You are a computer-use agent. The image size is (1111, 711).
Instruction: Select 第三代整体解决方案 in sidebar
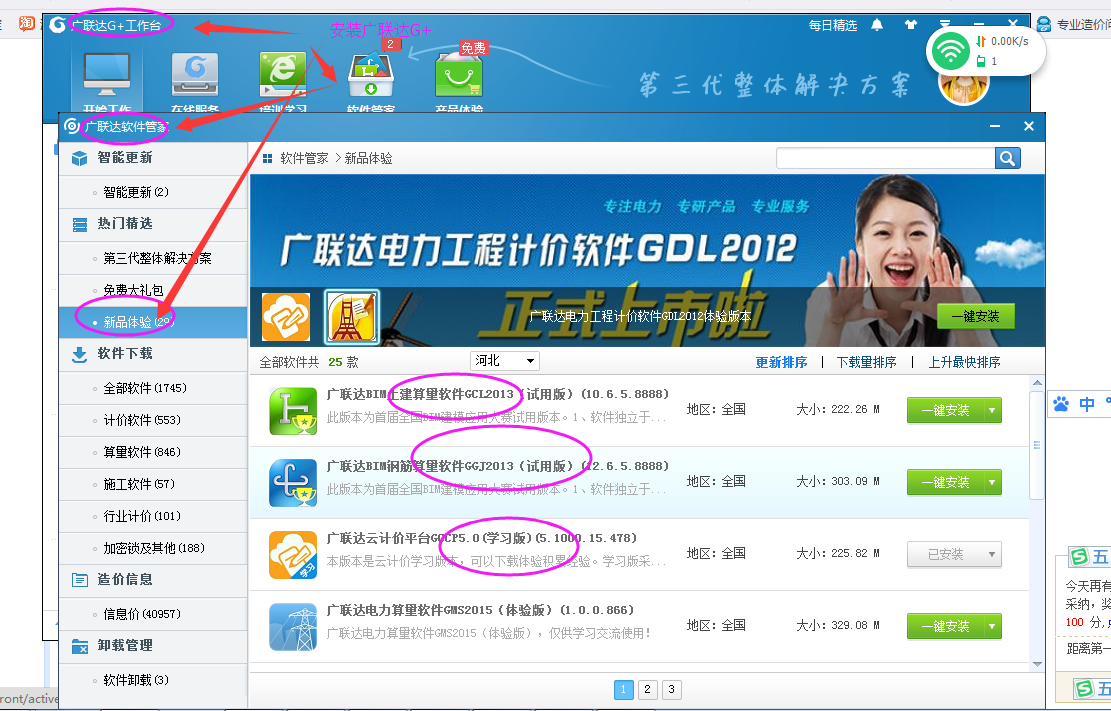153,258
